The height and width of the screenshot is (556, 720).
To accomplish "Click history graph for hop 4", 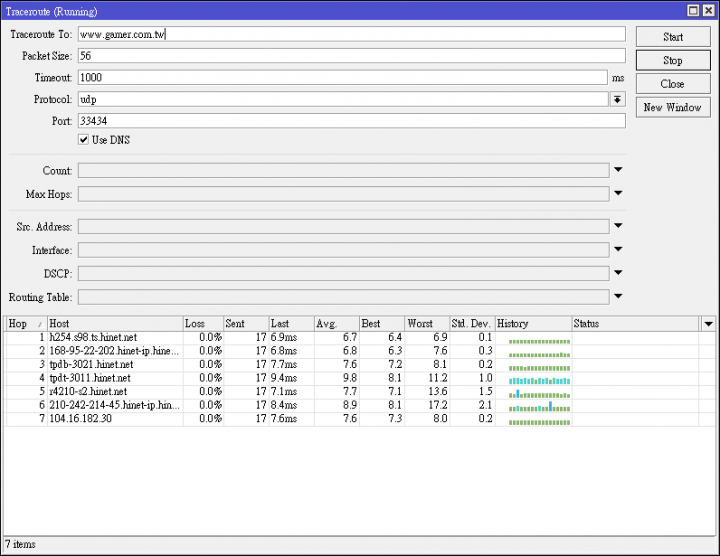I will tap(540, 381).
